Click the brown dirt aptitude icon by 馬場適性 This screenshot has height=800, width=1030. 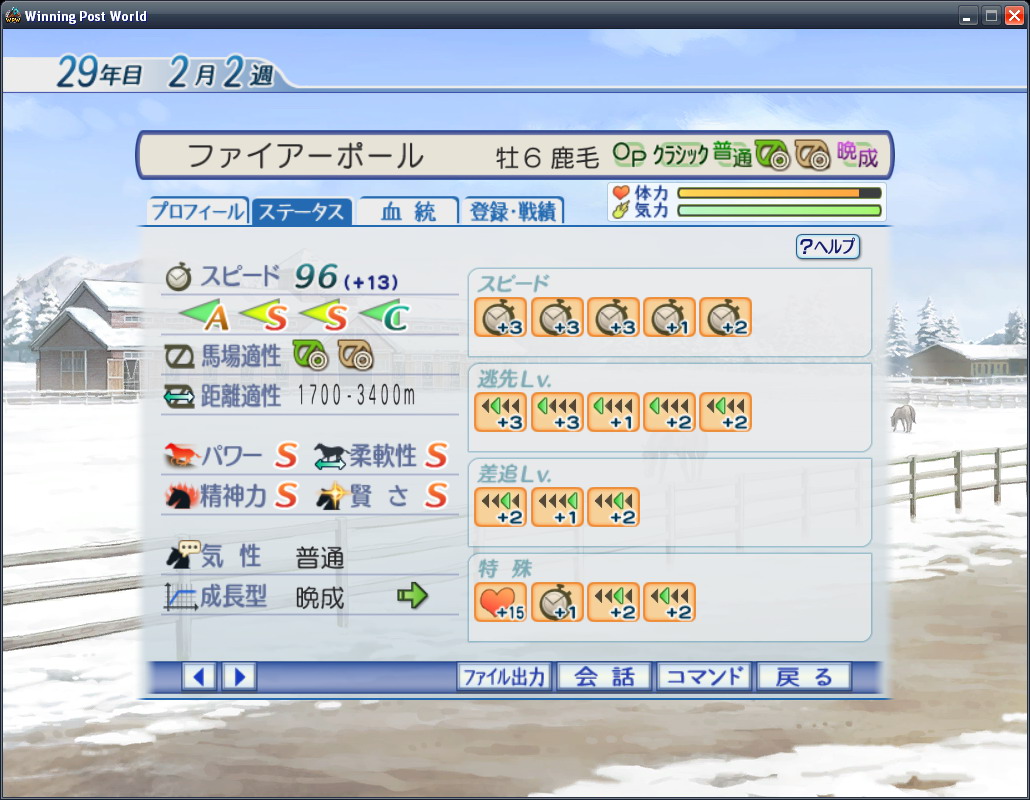[x=355, y=355]
